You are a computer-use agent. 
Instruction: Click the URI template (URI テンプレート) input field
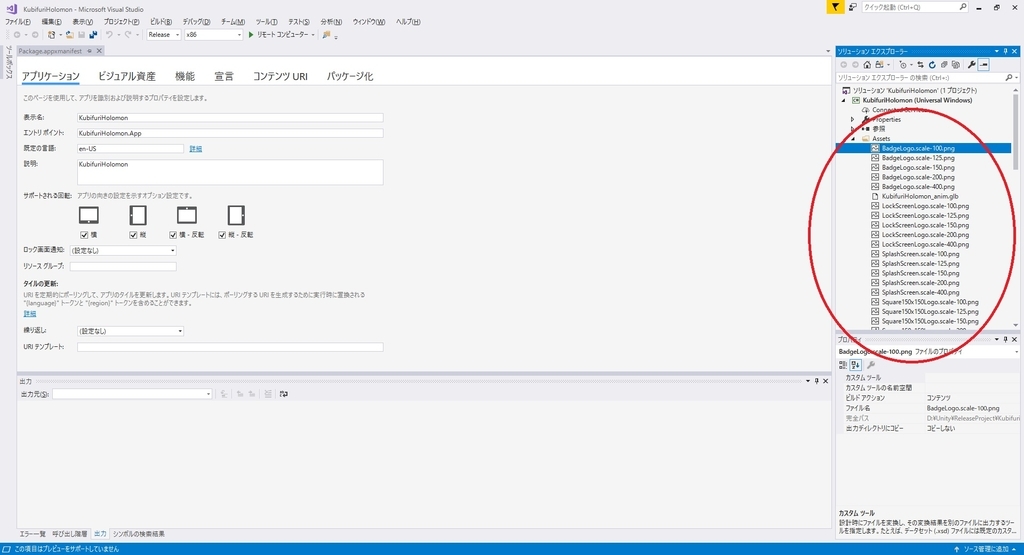230,347
